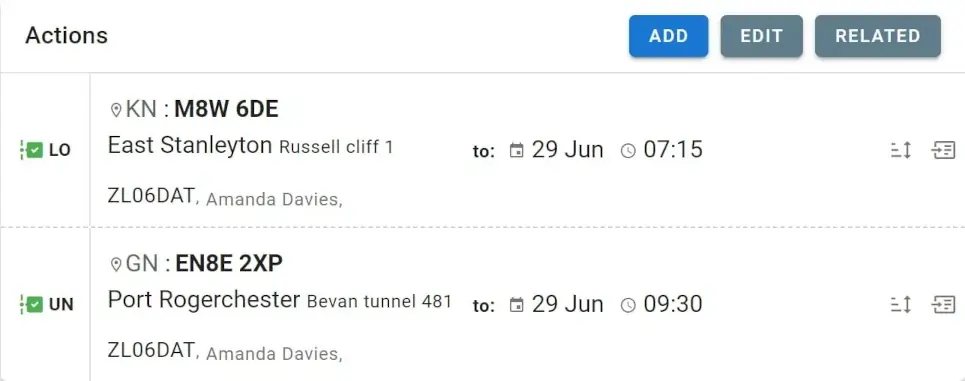The width and height of the screenshot is (965, 381).
Task: Click clock icon next to 09:30
Action: [628, 305]
